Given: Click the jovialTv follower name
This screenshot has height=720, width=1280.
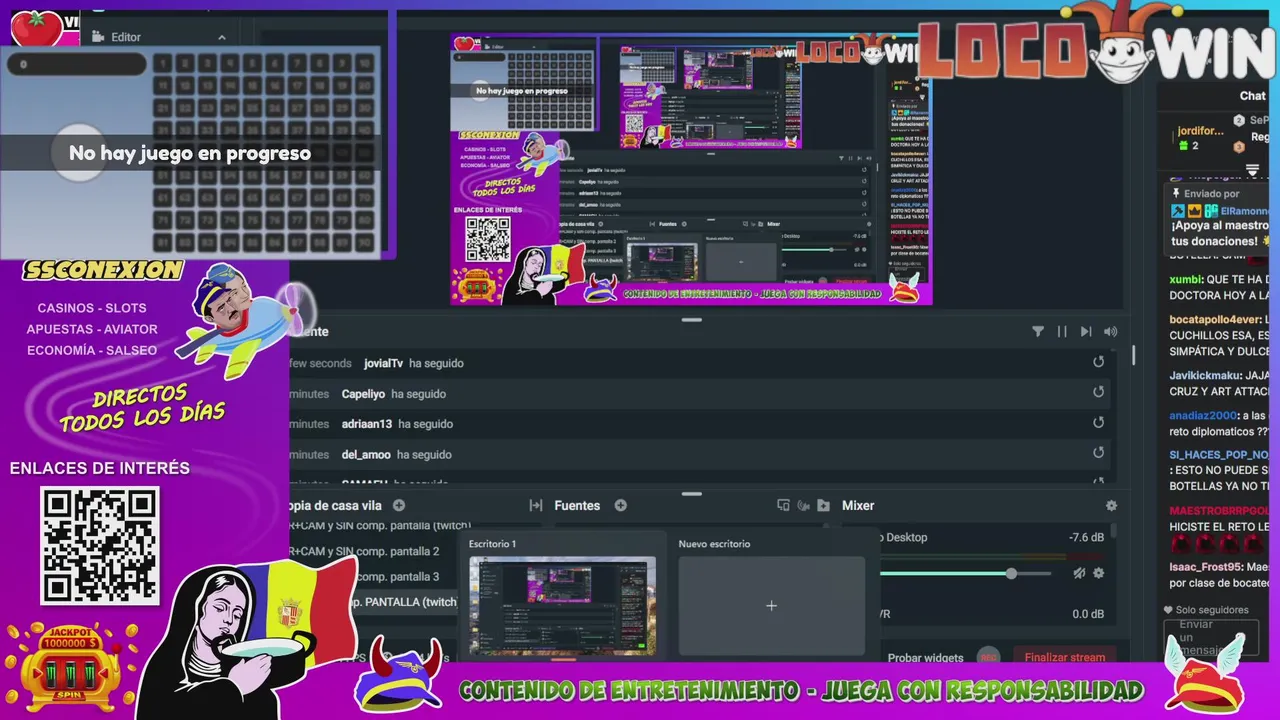Looking at the screenshot, I should (384, 363).
